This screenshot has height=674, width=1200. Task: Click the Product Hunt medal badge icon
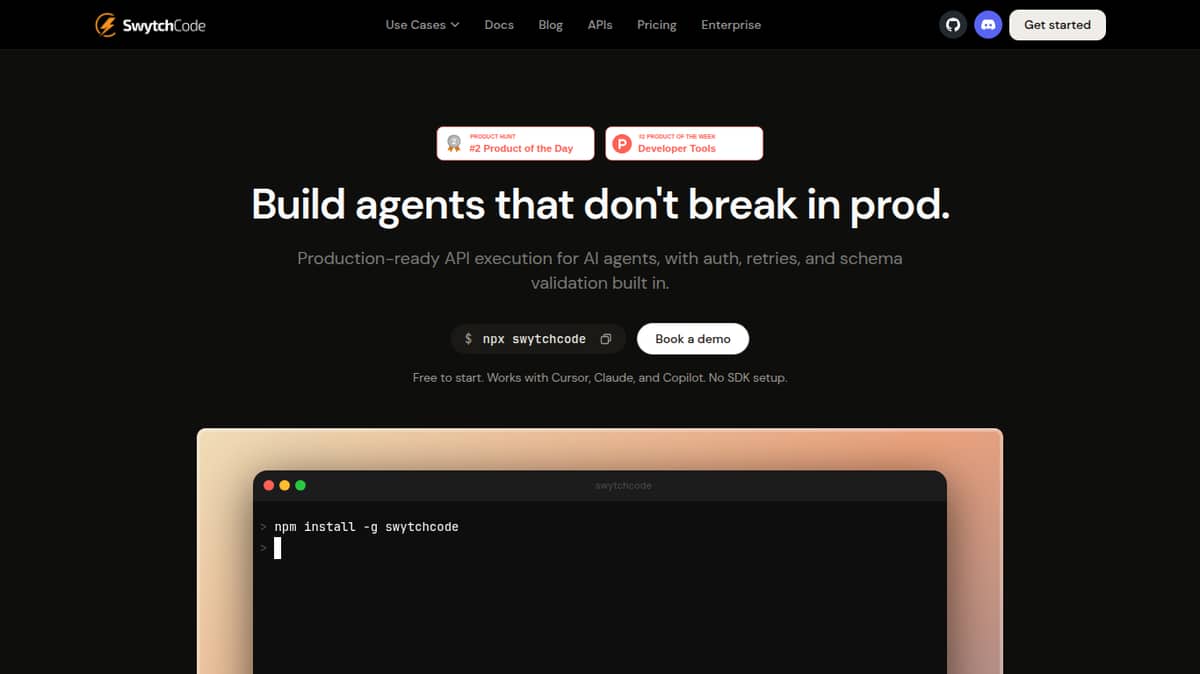454,143
